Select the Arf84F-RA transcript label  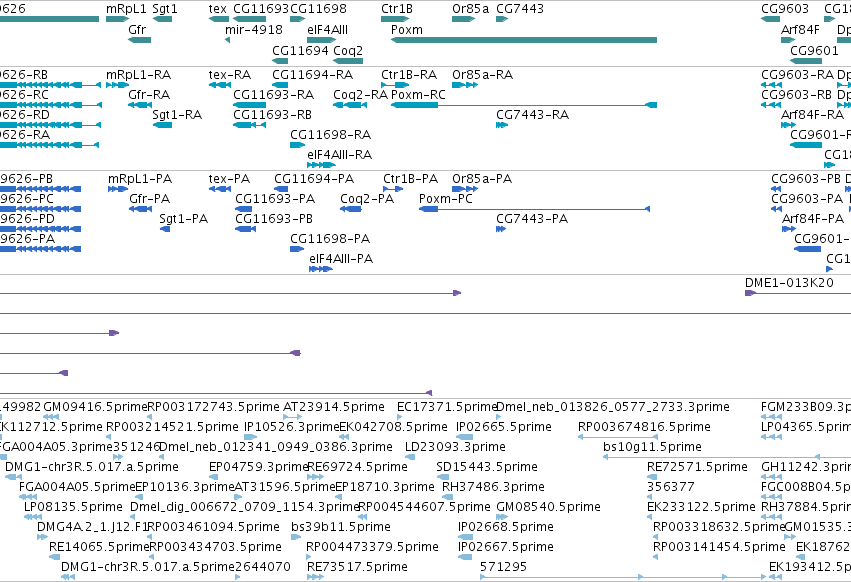(812, 115)
